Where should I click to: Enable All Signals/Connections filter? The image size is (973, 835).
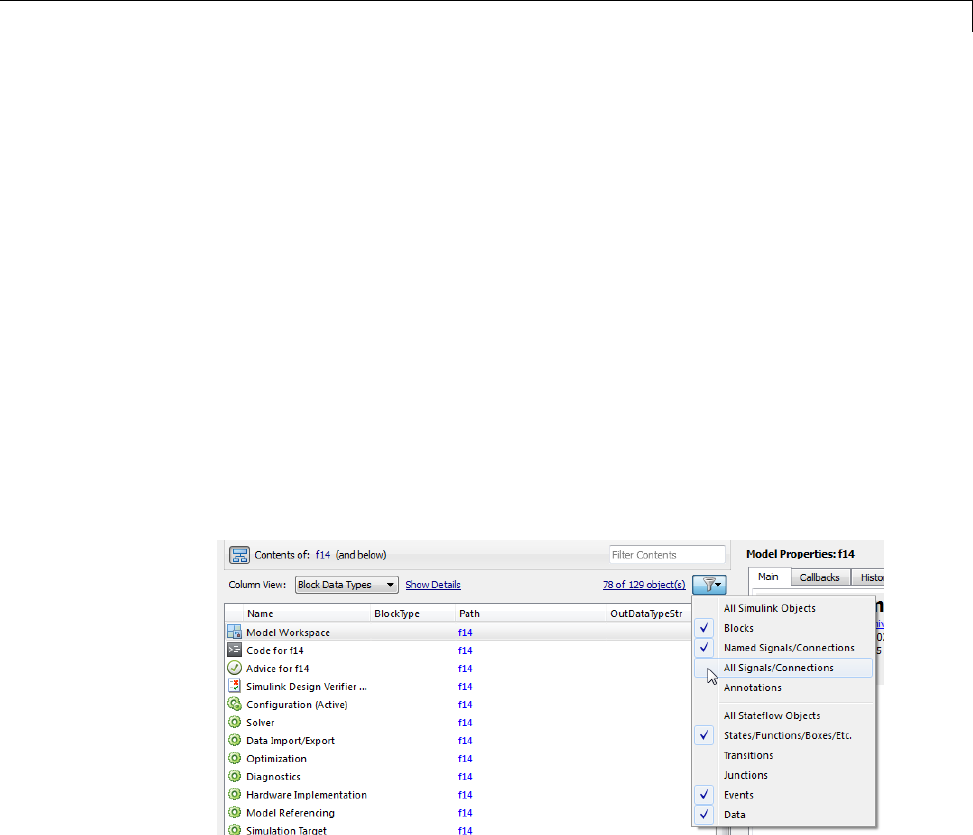[783, 668]
